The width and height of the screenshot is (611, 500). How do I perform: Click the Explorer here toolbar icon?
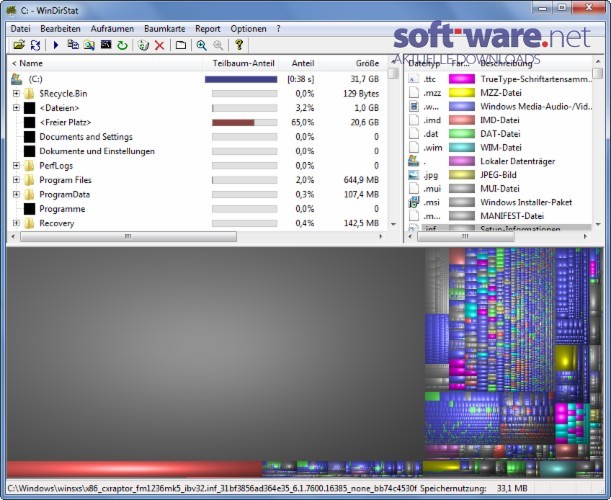click(x=89, y=45)
